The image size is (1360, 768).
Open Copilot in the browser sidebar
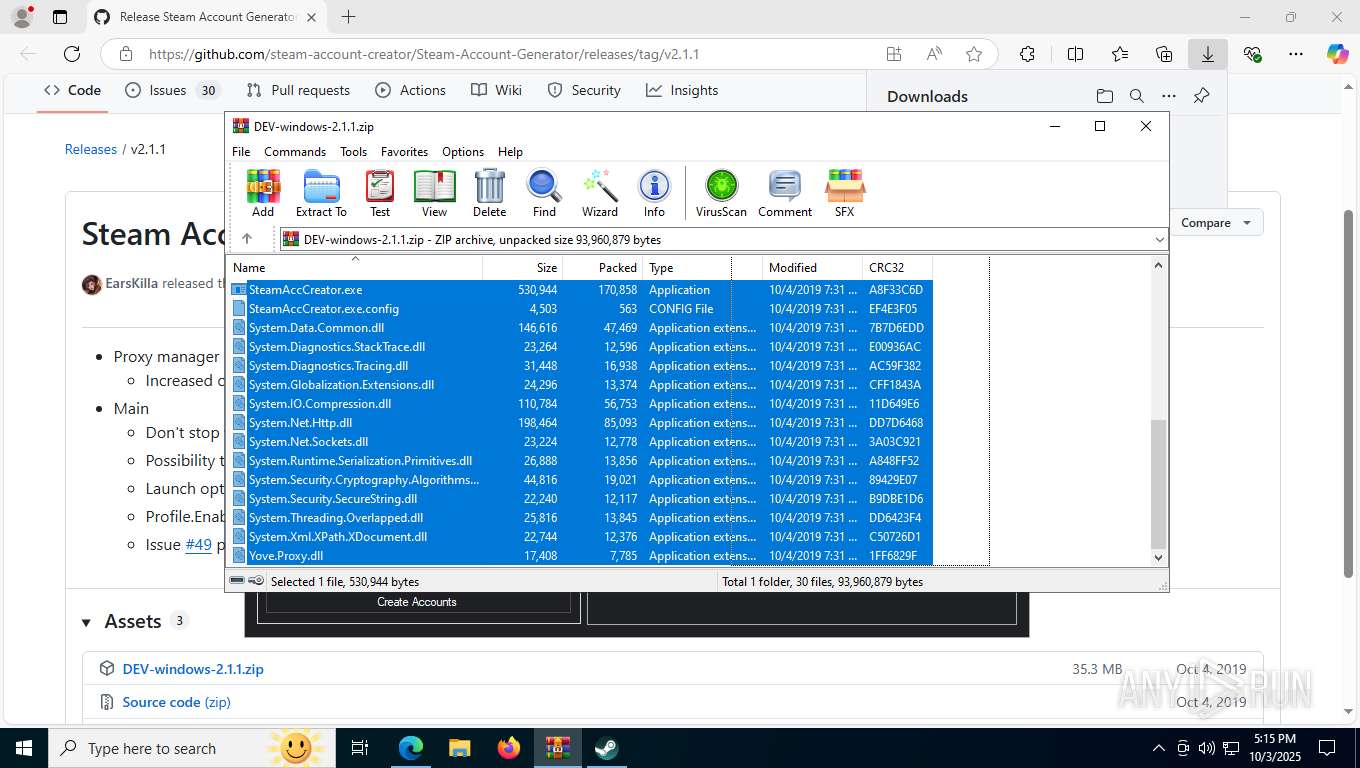pyautogui.click(x=1337, y=54)
